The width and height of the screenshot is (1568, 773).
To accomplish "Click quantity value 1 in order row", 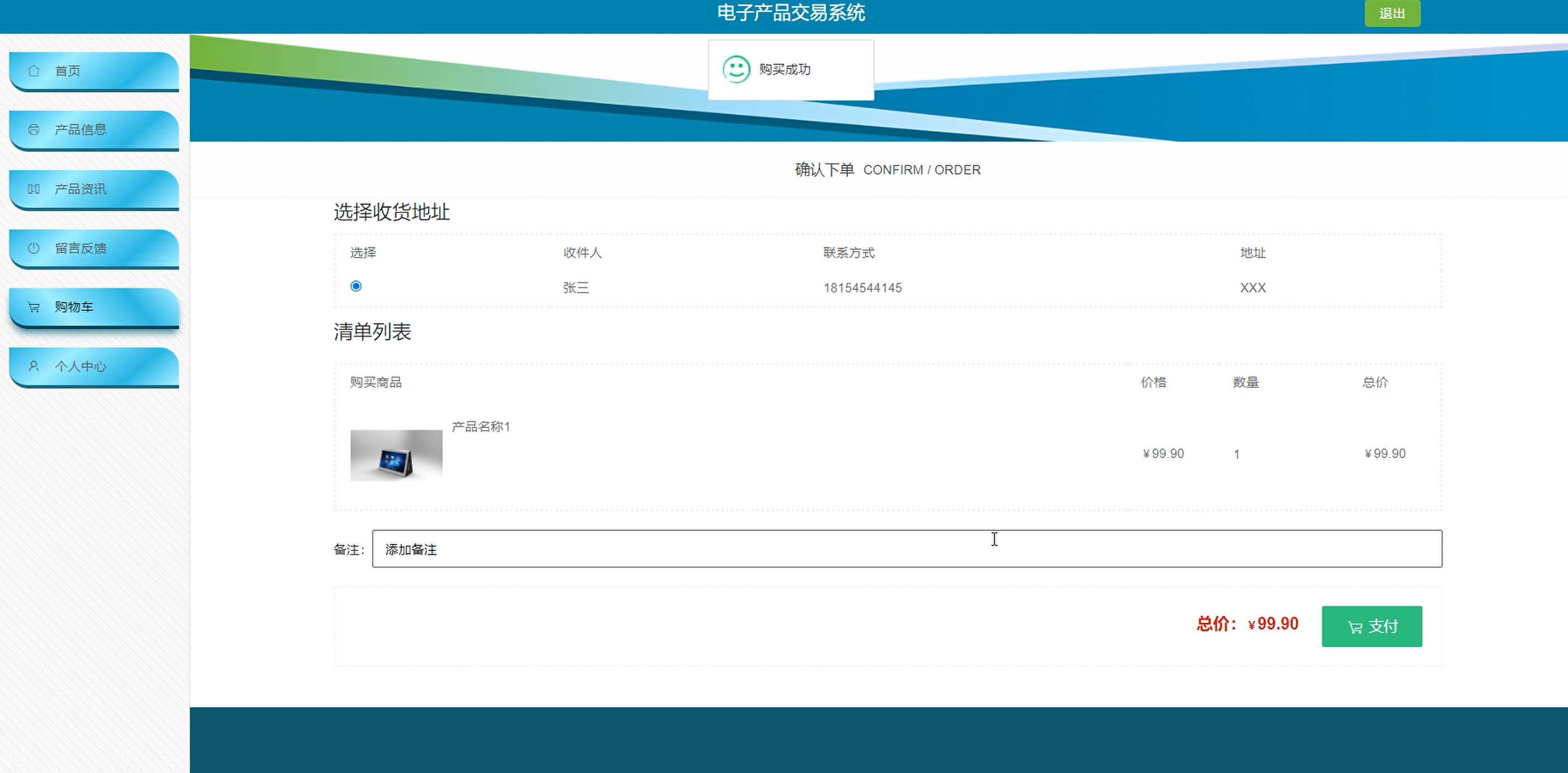I will click(x=1236, y=454).
